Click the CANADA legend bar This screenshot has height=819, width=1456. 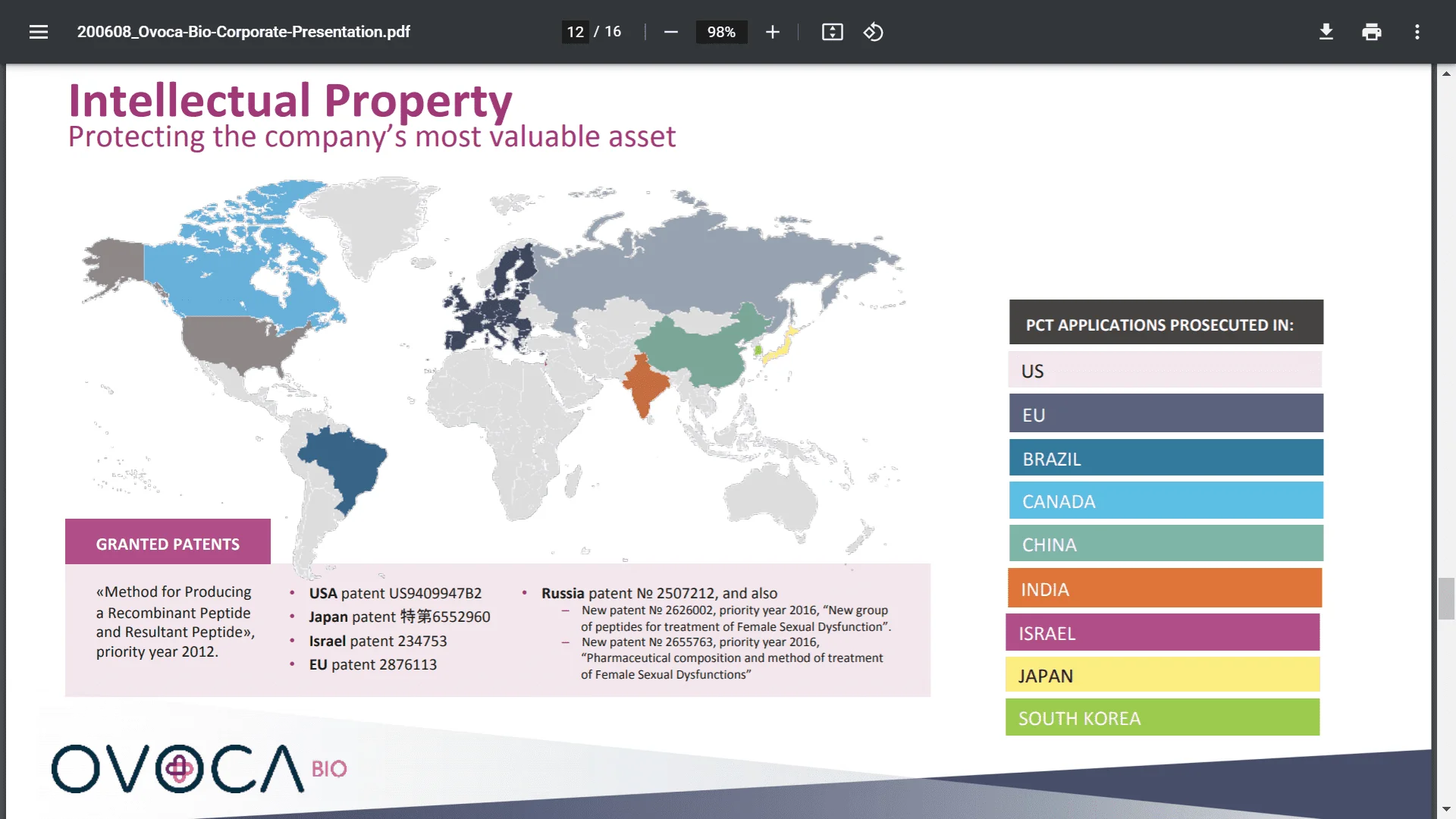click(1166, 500)
